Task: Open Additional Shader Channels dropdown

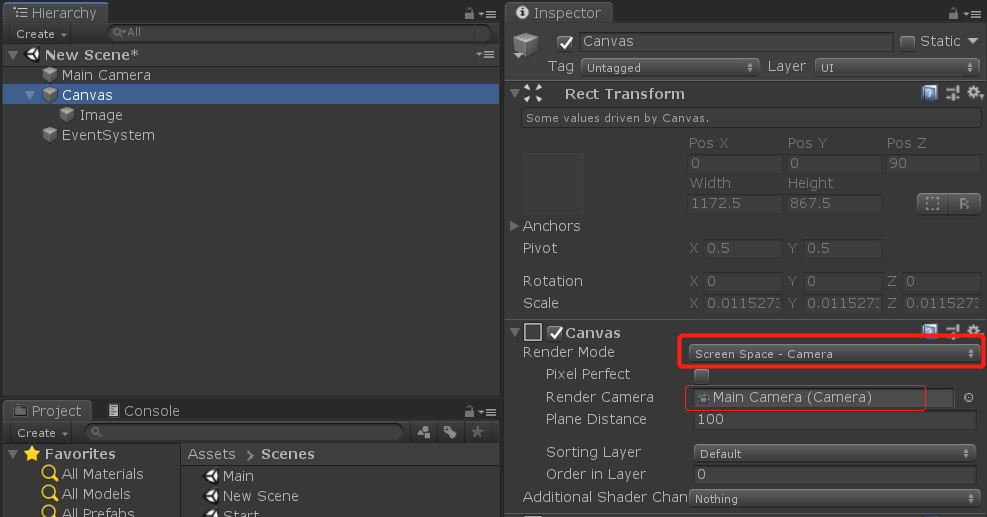Action: pos(833,498)
